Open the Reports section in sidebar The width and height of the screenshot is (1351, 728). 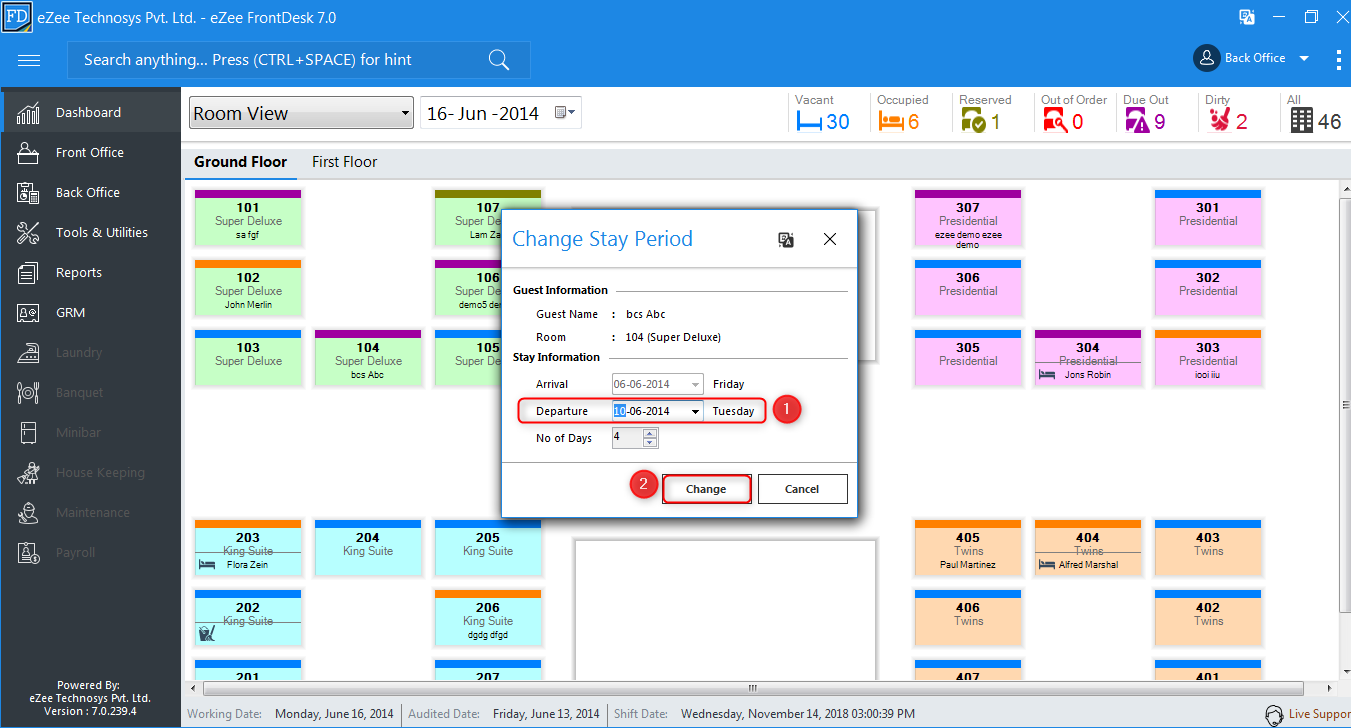point(91,272)
